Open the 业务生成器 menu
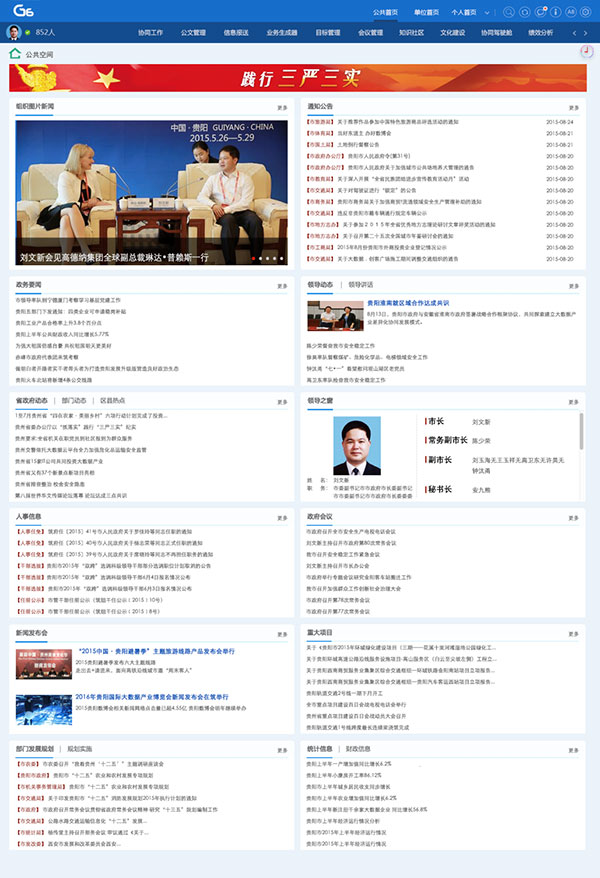Screen dimensions: 600x878 coord(282,32)
